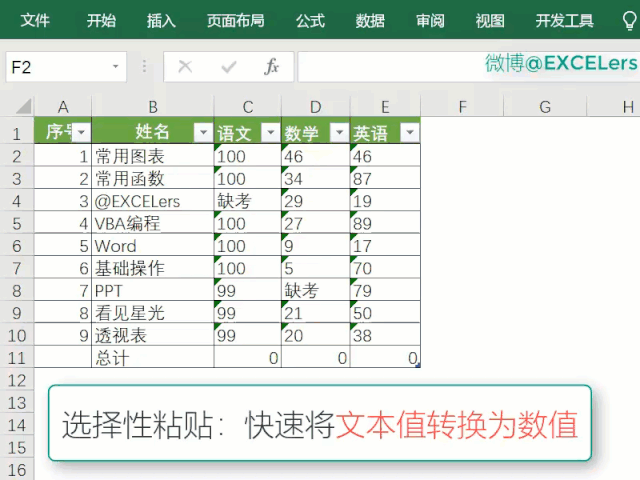Select row 14 header

pos(17,425)
